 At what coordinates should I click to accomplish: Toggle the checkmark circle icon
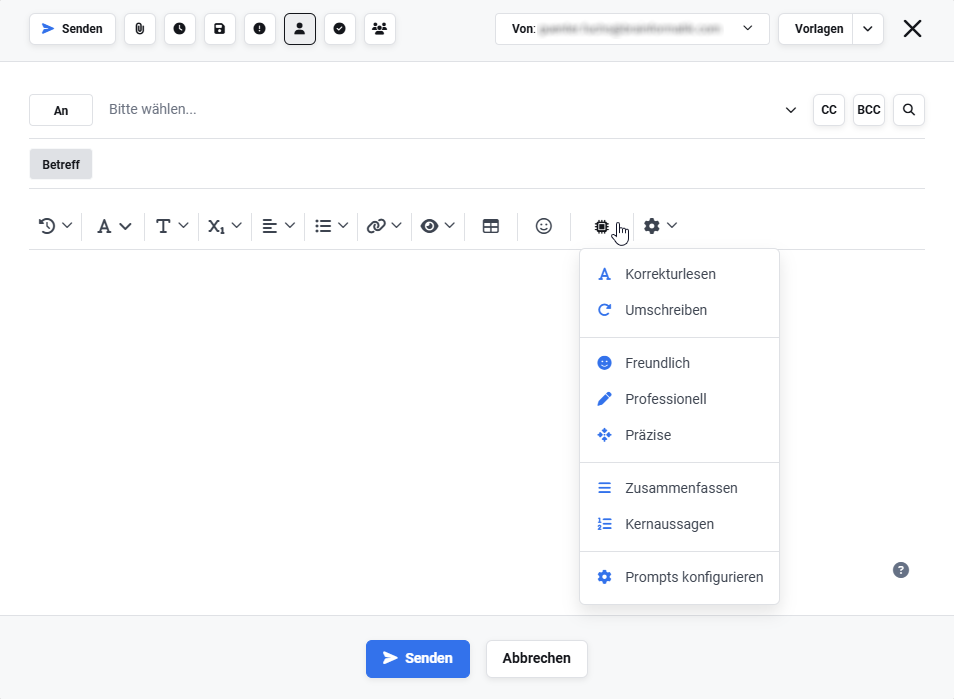tap(339, 29)
